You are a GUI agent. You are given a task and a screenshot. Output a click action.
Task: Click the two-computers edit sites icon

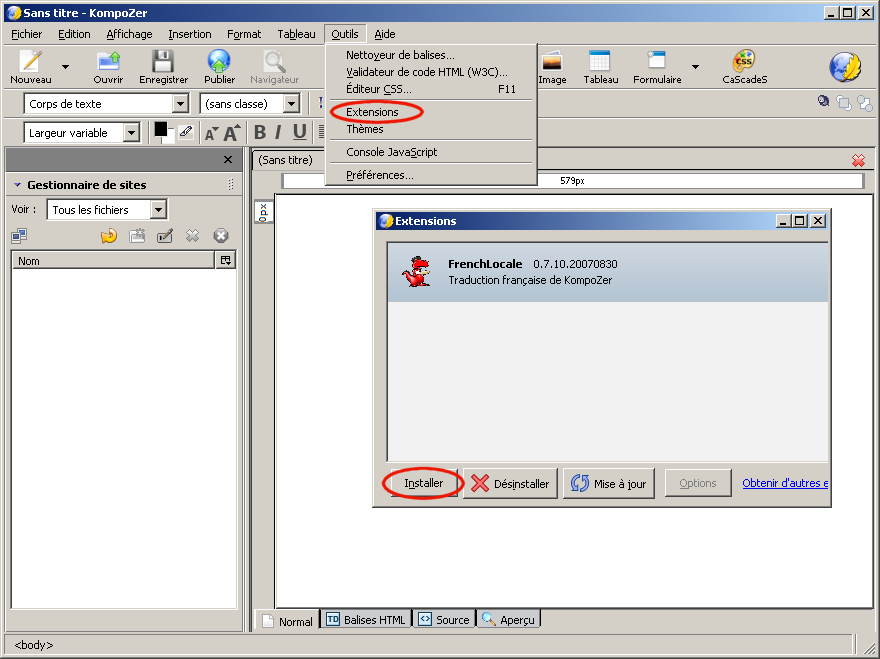(19, 236)
